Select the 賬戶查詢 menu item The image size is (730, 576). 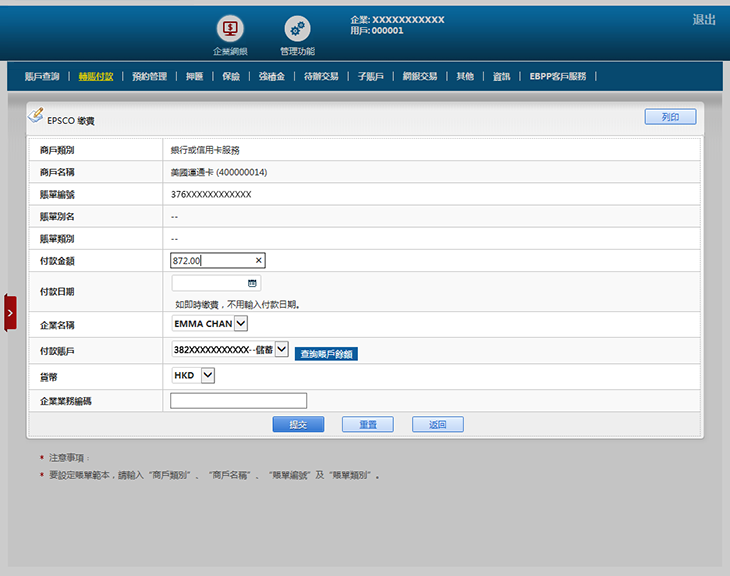click(42, 76)
